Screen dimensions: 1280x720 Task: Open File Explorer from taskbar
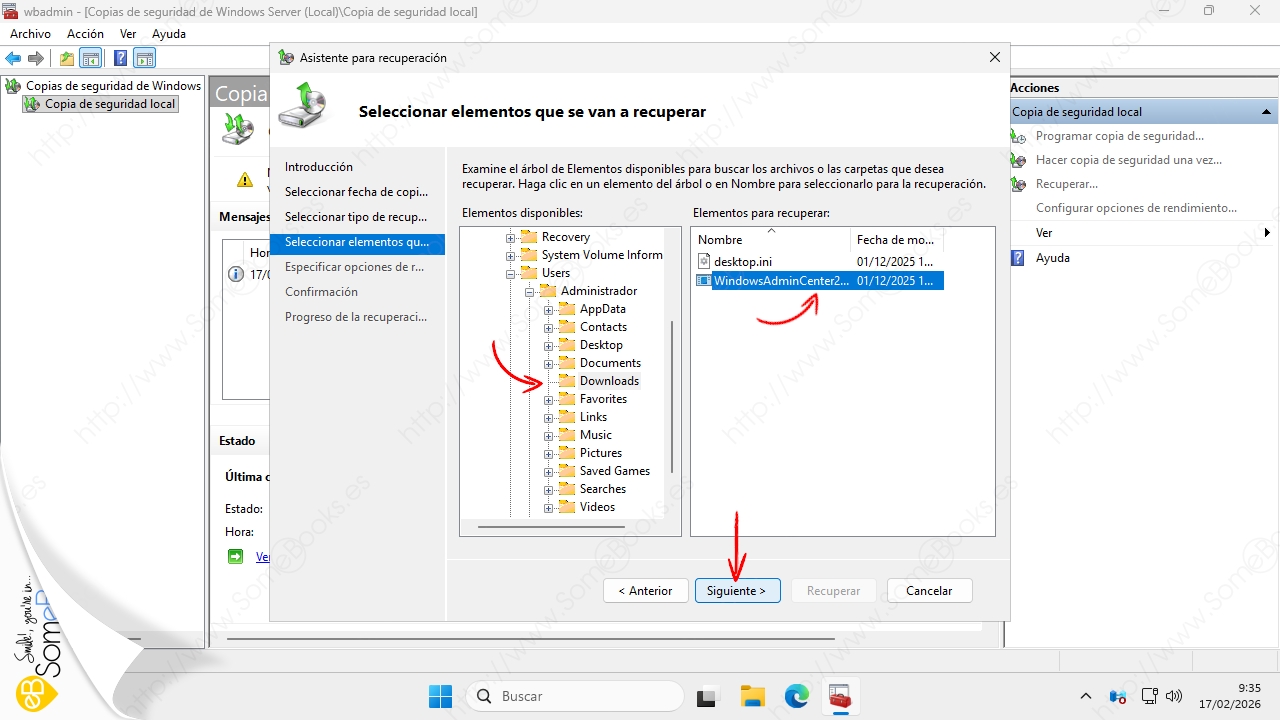point(752,696)
